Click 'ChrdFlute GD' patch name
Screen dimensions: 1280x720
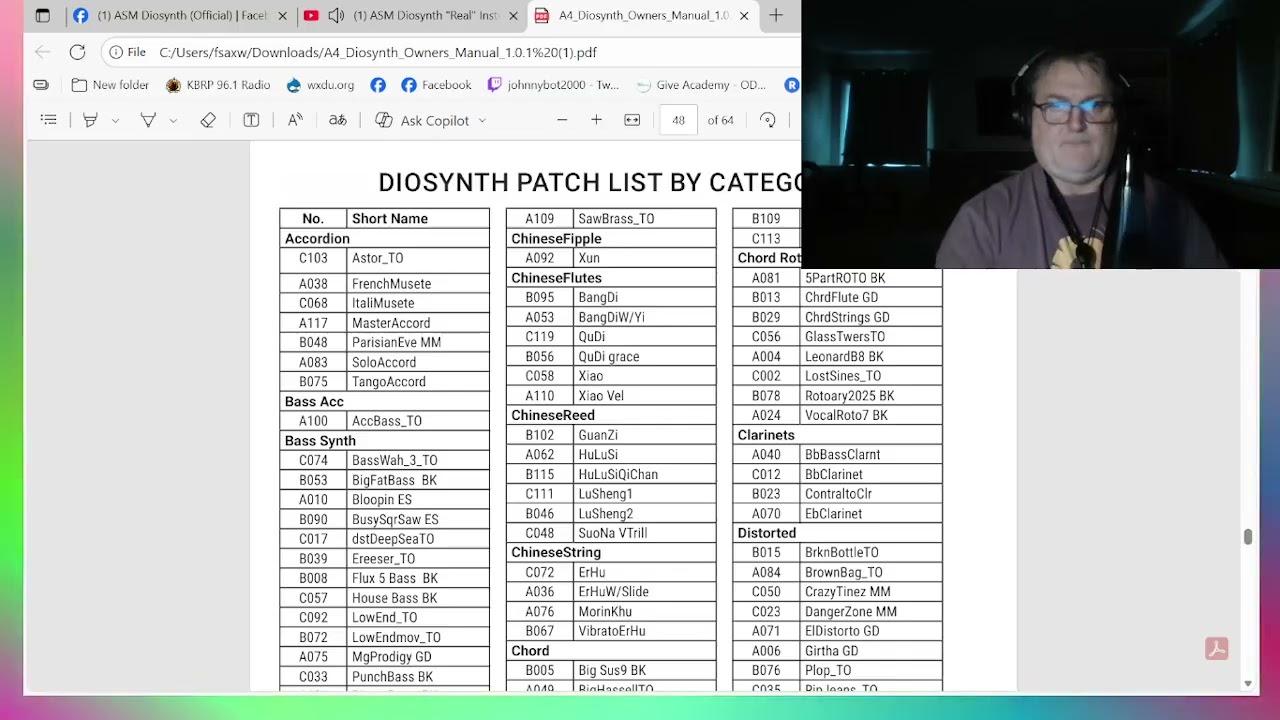click(x=842, y=297)
